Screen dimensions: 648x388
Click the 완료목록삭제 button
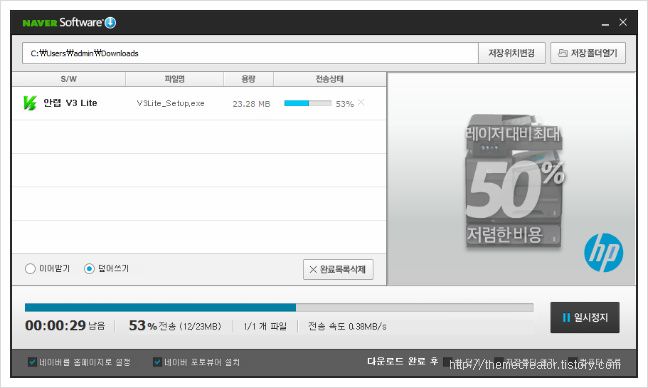tap(338, 269)
